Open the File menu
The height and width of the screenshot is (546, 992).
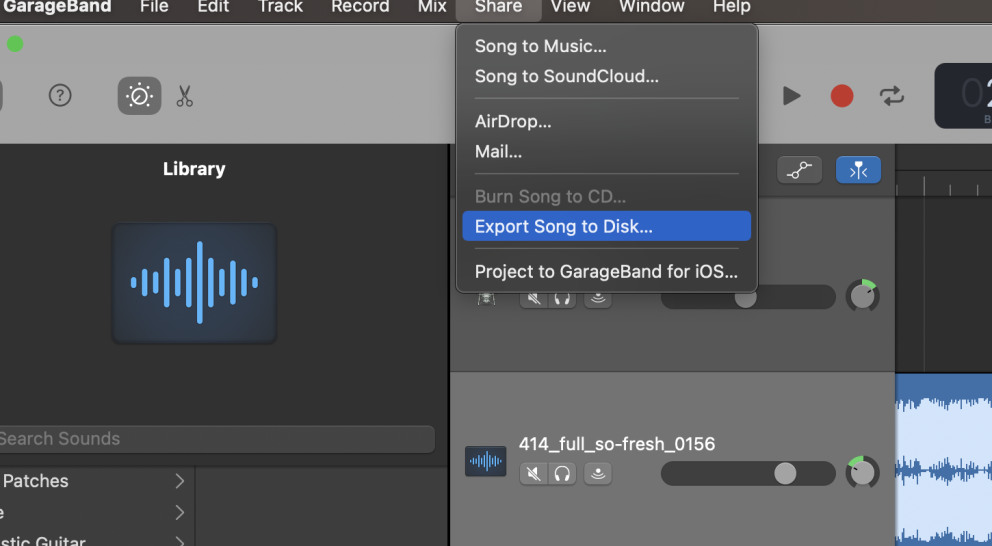click(154, 7)
